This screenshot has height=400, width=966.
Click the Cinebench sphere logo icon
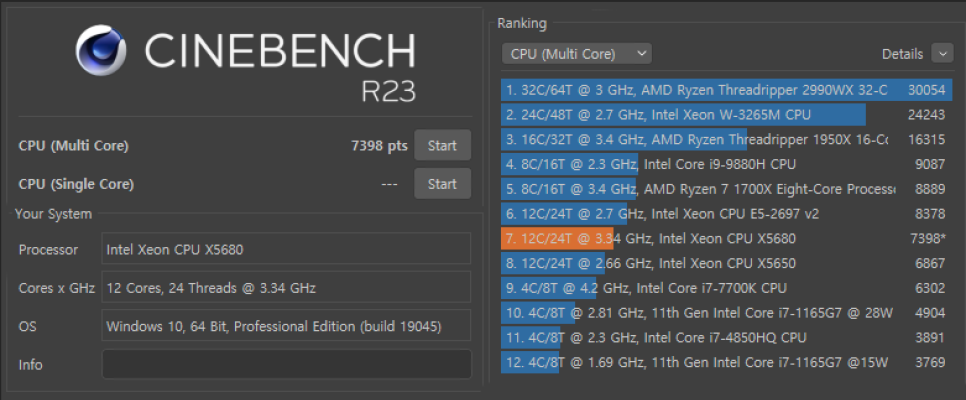click(101, 50)
